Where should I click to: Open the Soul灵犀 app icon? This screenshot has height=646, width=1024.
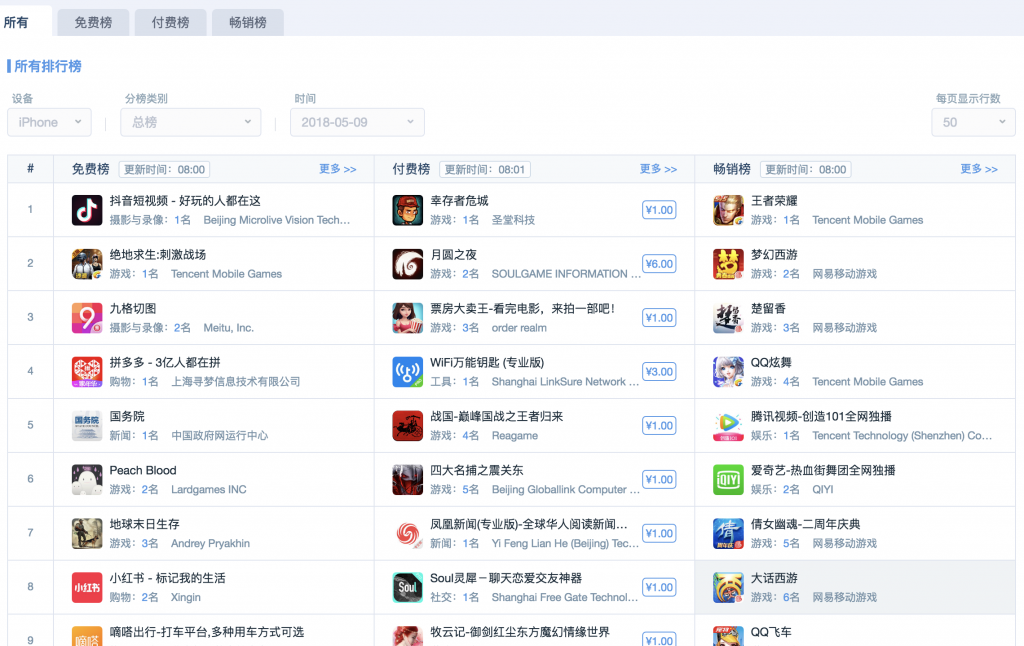[x=407, y=588]
